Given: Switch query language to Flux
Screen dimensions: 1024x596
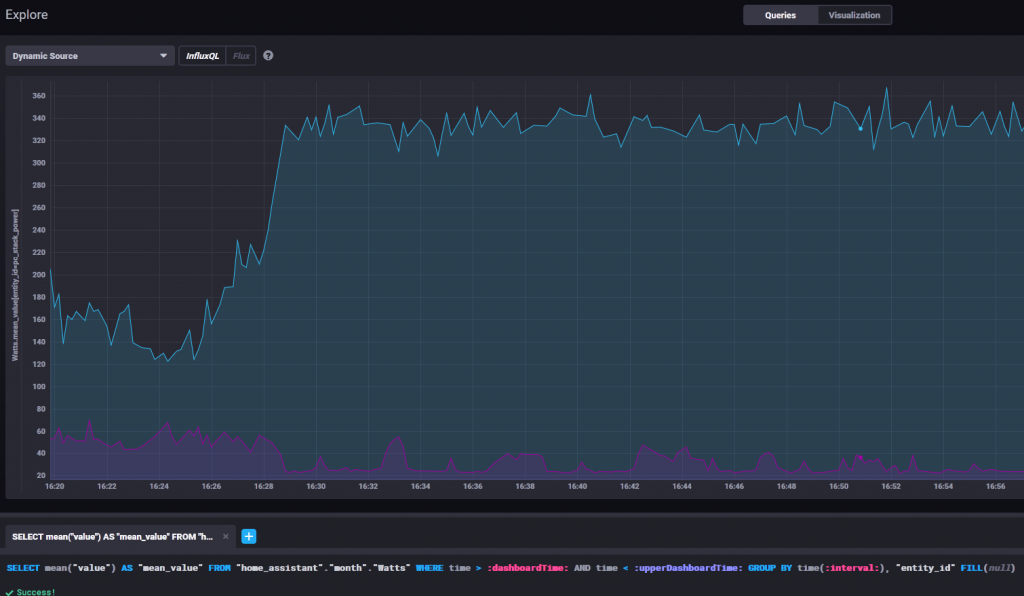Looking at the screenshot, I should 241,56.
